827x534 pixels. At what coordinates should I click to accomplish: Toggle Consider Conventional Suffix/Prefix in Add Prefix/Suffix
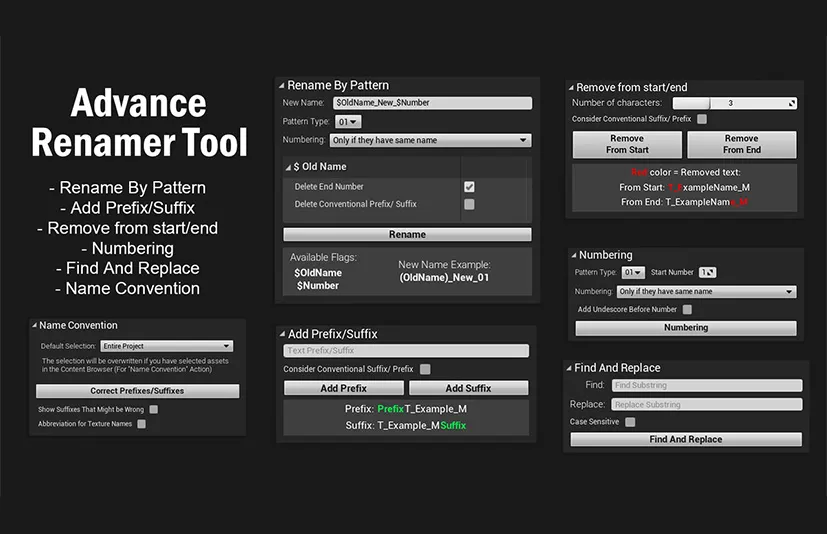[425, 369]
